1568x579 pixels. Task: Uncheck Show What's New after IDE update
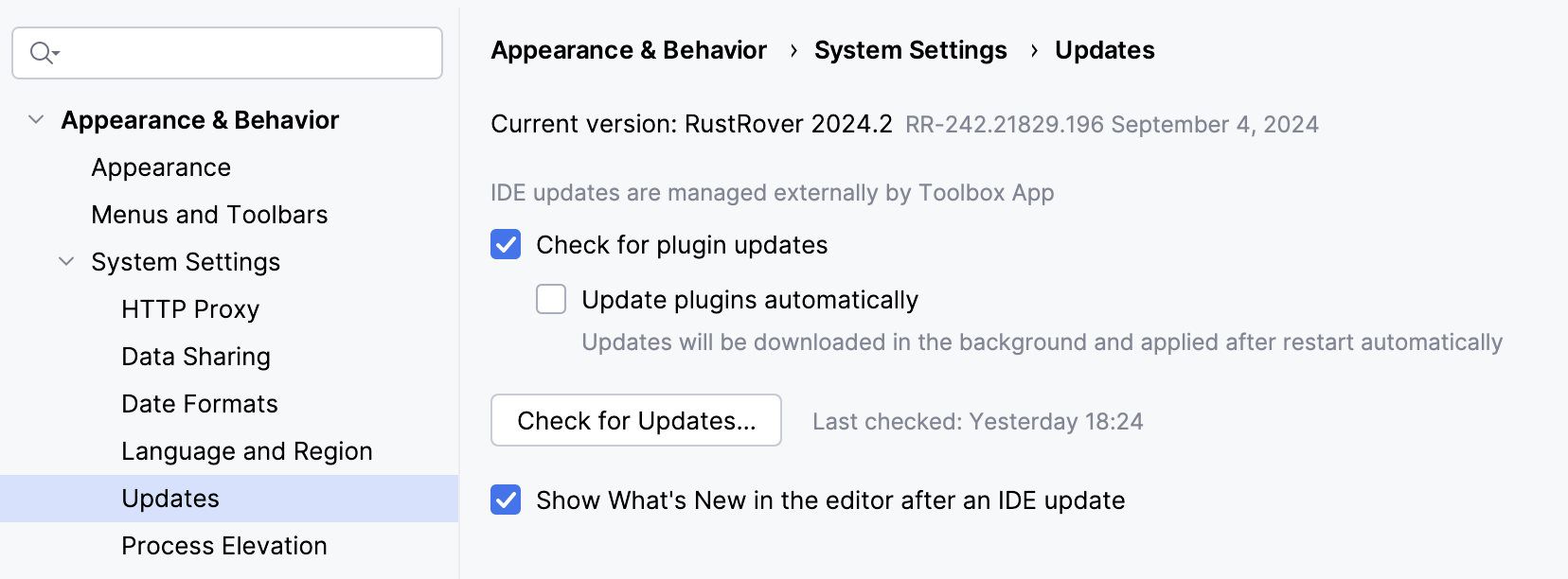point(505,500)
